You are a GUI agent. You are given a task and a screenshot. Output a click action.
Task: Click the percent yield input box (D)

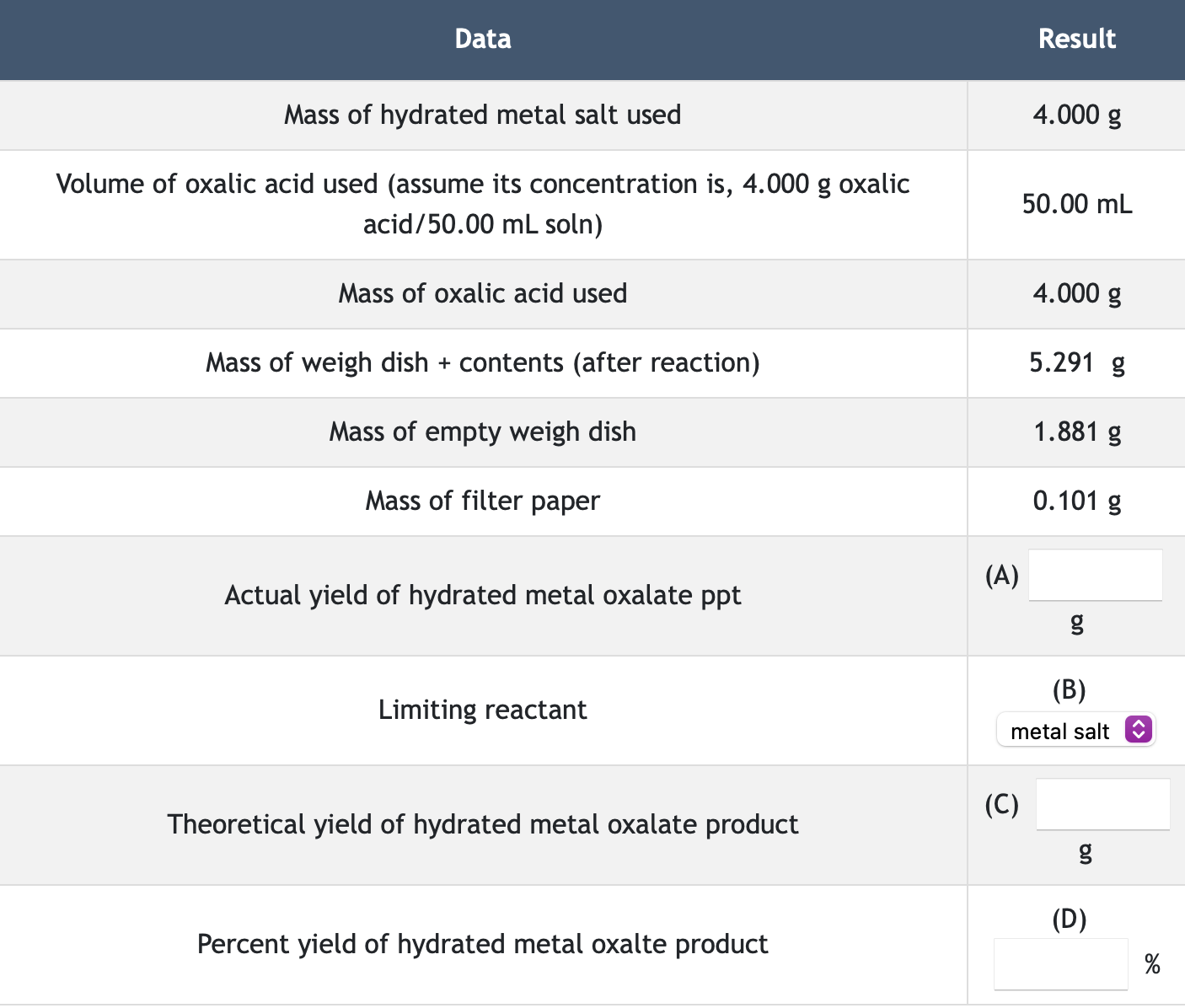click(1060, 963)
